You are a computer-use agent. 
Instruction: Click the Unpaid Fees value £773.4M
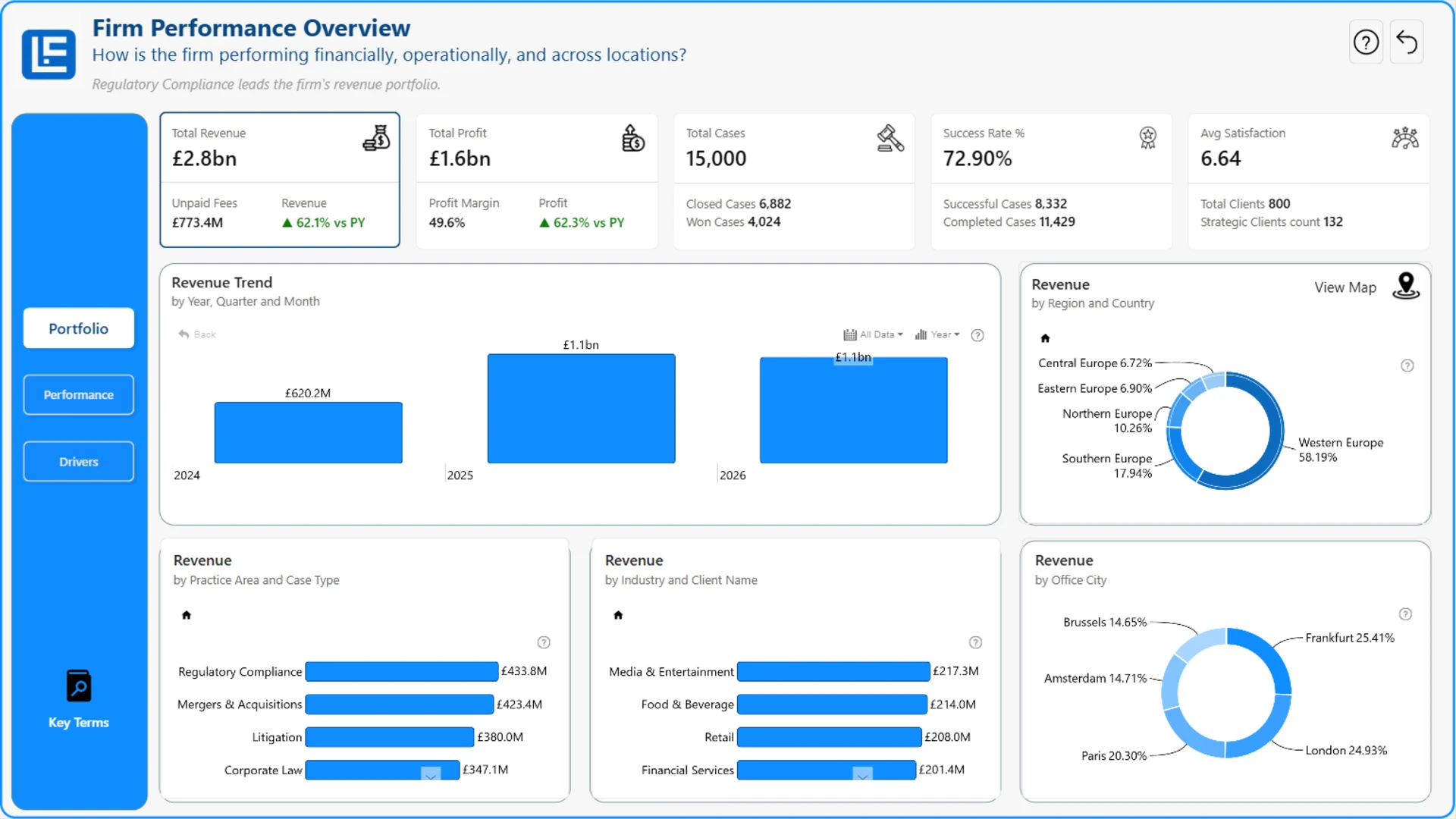point(197,223)
